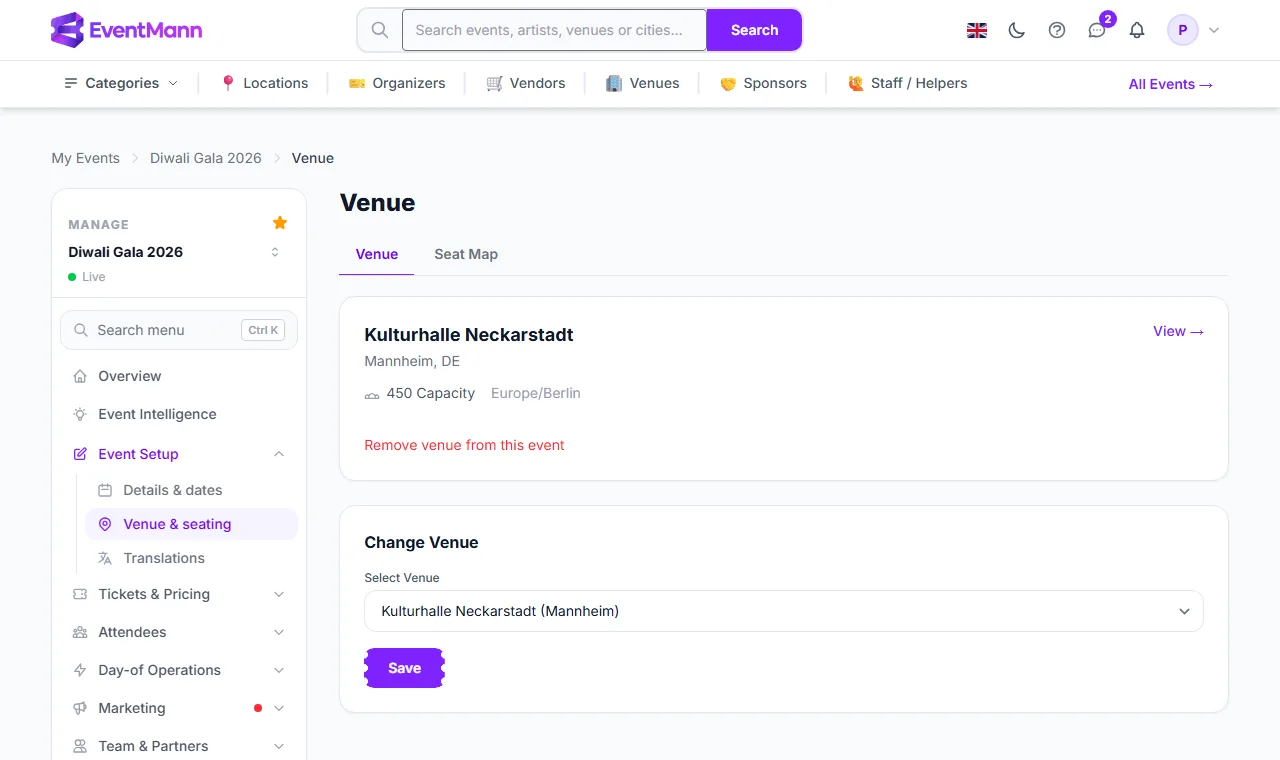The image size is (1280, 760).
Task: Open Locations in the navigation bar
Action: pos(264,83)
